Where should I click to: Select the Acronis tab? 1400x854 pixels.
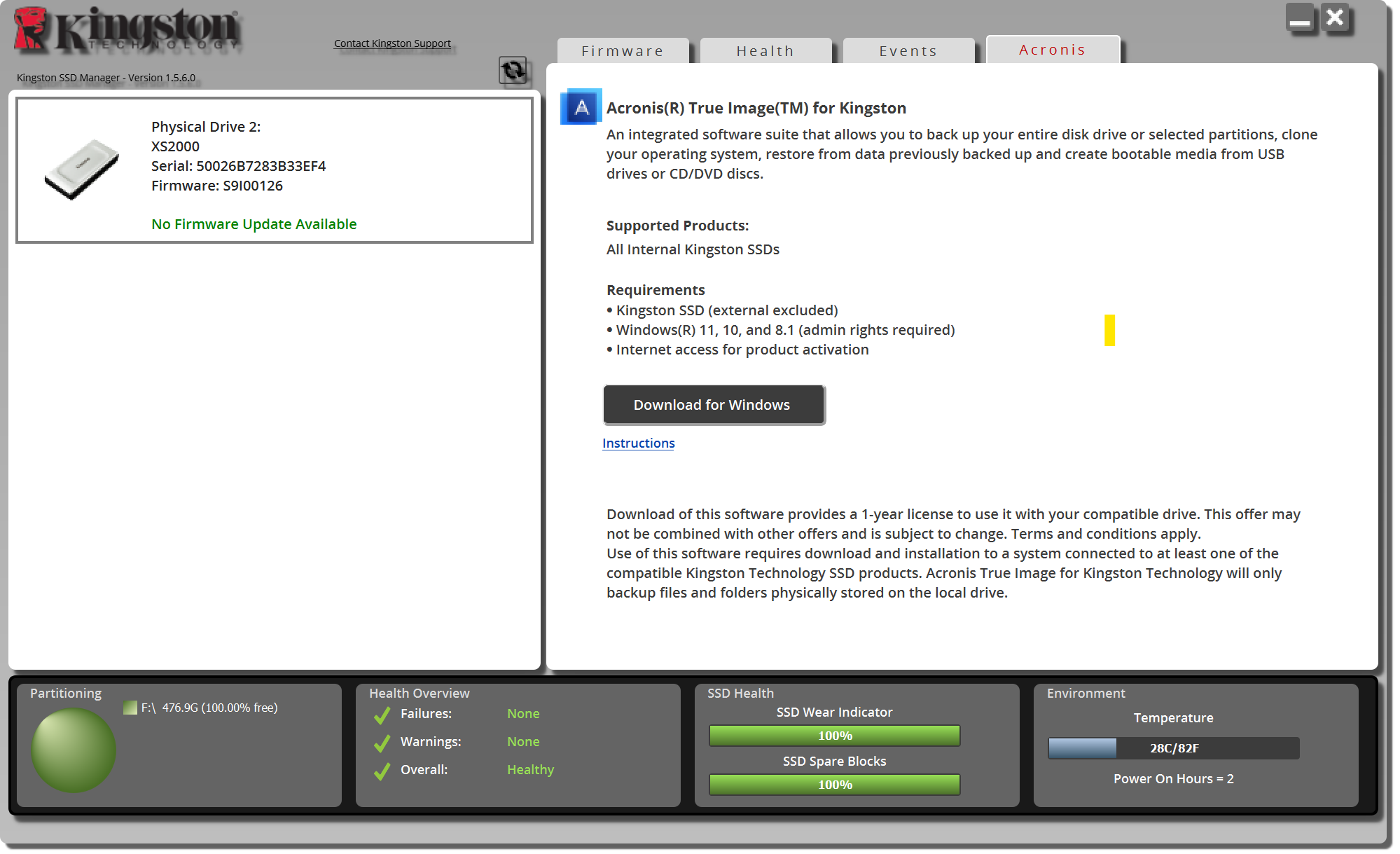point(1052,50)
